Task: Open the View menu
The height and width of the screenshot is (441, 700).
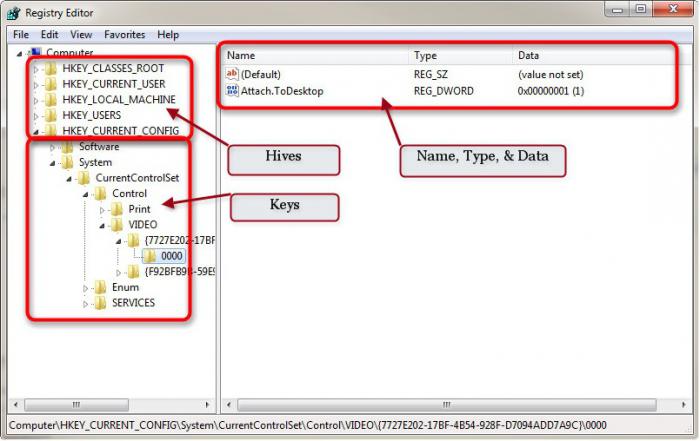Action: coord(81,34)
